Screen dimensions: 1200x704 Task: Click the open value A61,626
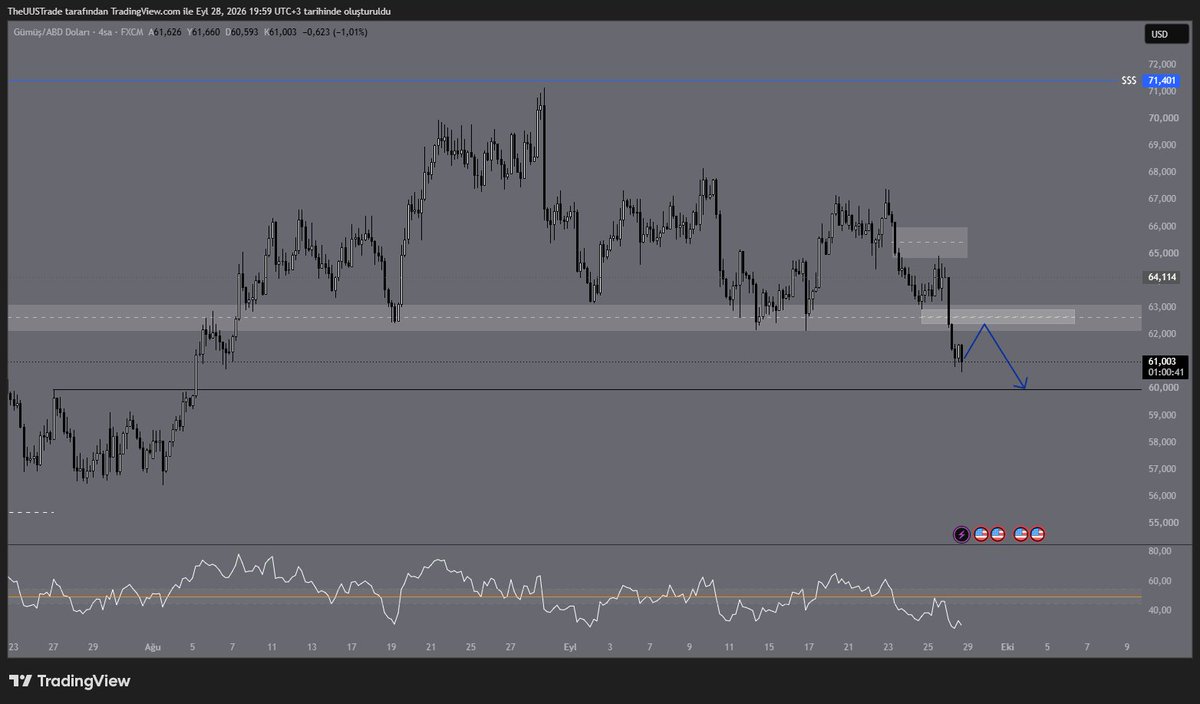point(165,32)
